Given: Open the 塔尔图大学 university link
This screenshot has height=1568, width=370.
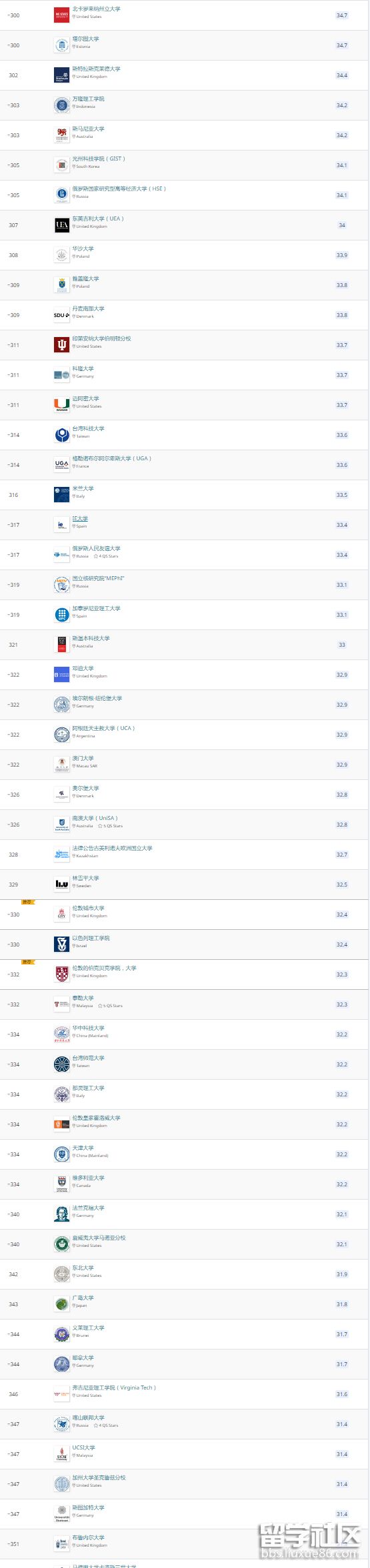Looking at the screenshot, I should (x=85, y=39).
